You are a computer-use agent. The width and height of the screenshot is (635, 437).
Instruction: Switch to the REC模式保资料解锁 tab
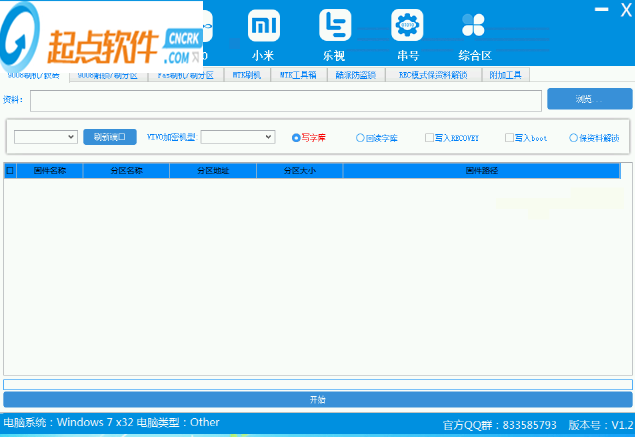click(433, 75)
